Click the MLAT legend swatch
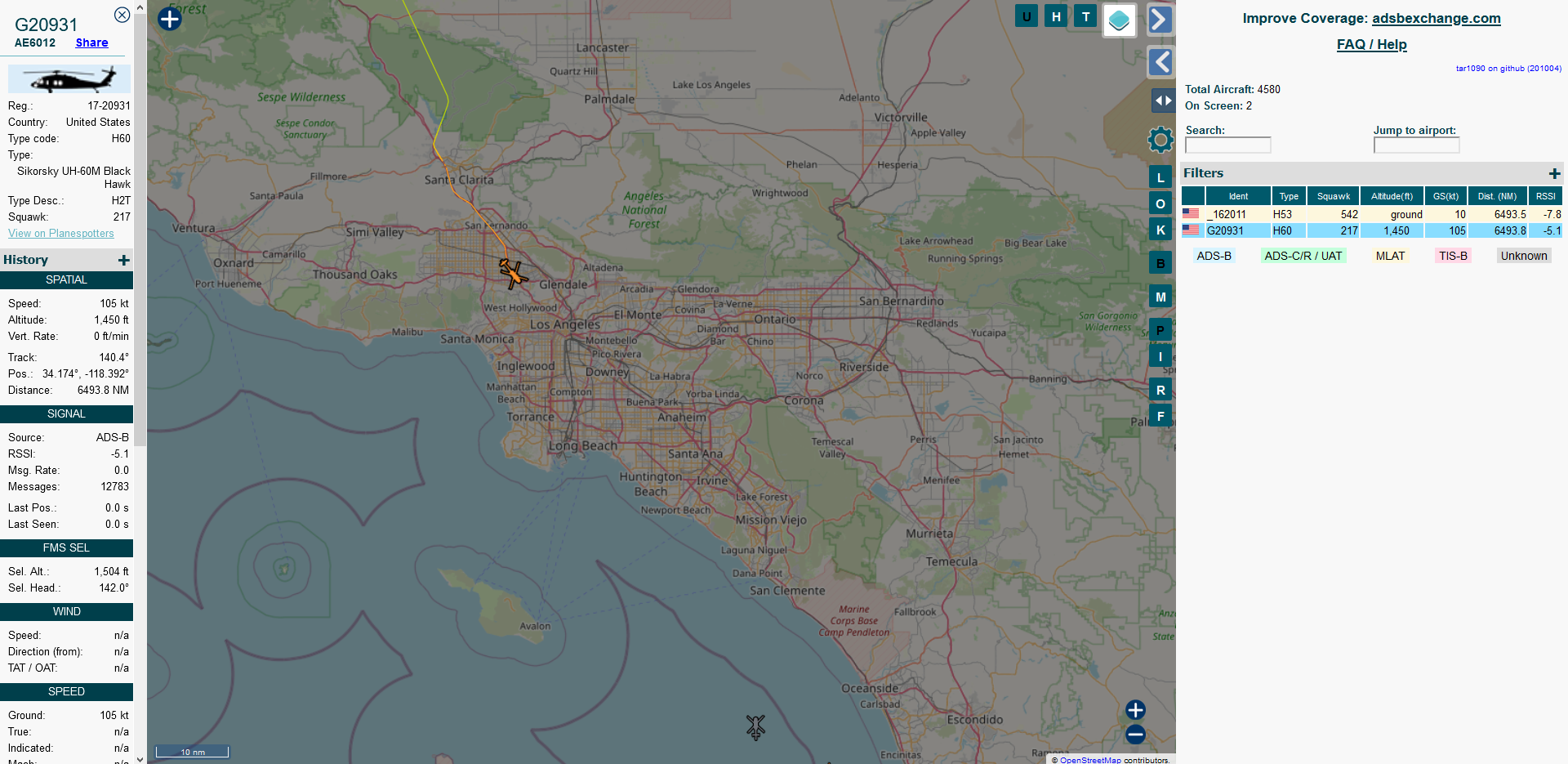Viewport: 1568px width, 764px height. tap(1390, 256)
